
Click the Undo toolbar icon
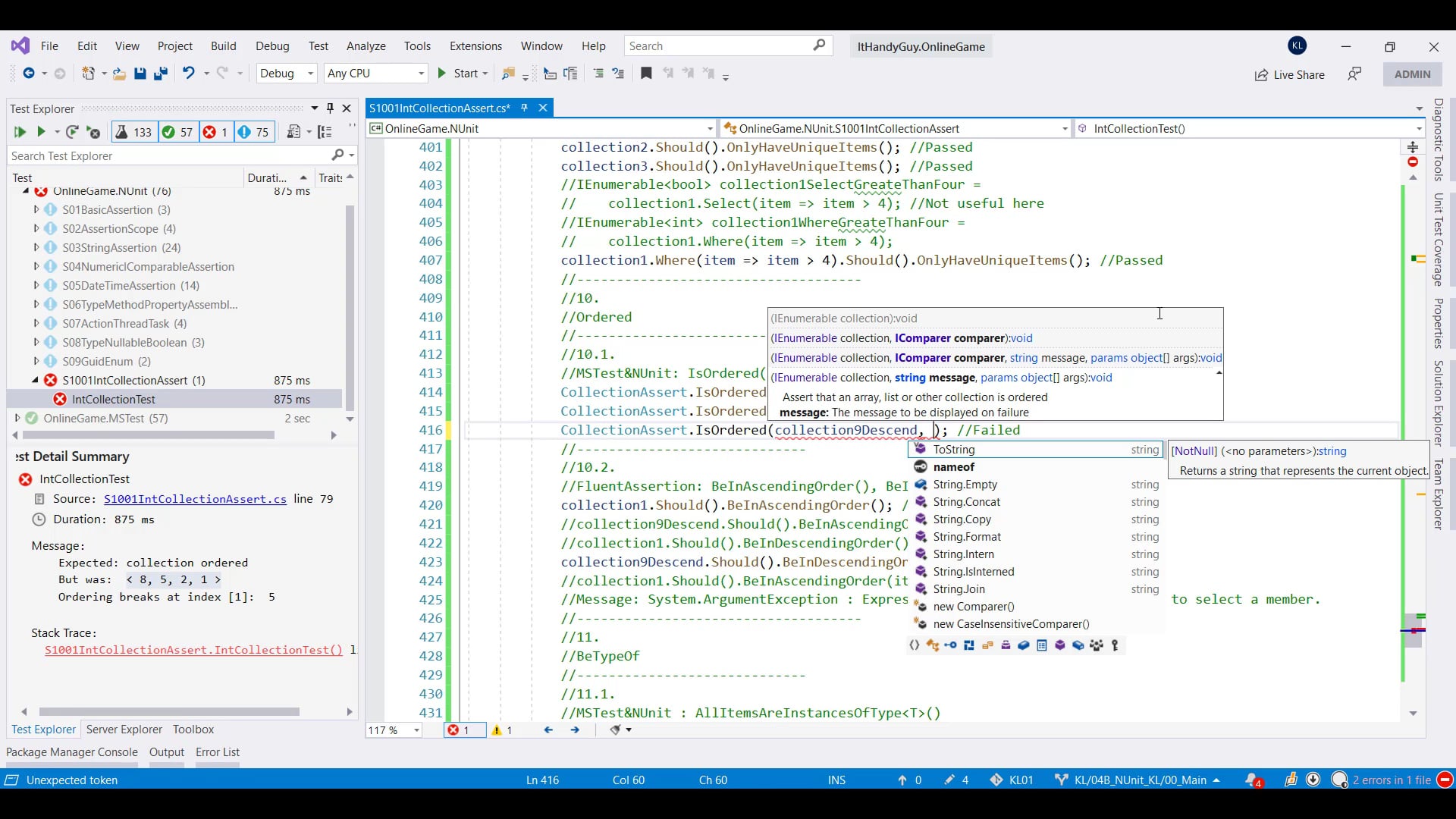(188, 74)
